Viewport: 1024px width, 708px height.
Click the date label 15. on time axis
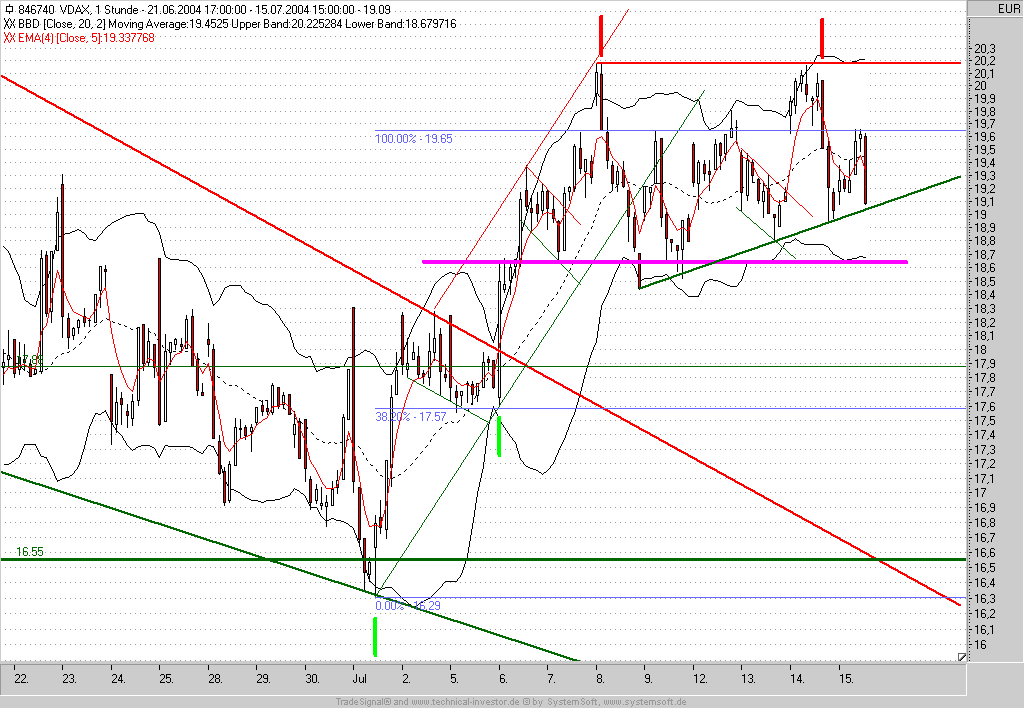pos(846,679)
